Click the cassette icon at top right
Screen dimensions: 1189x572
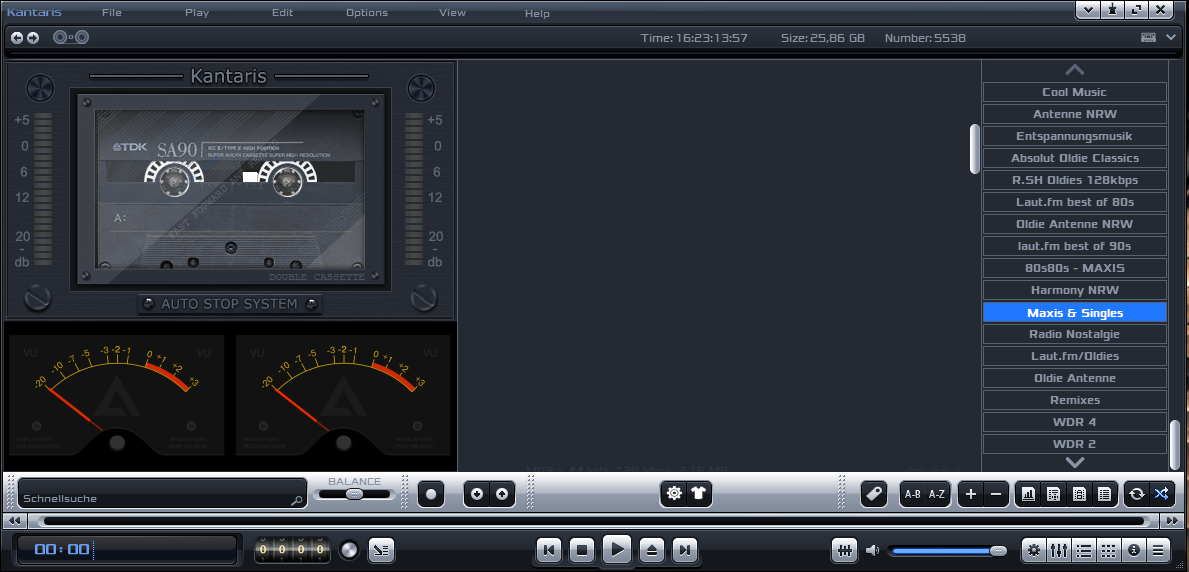[x=1148, y=37]
